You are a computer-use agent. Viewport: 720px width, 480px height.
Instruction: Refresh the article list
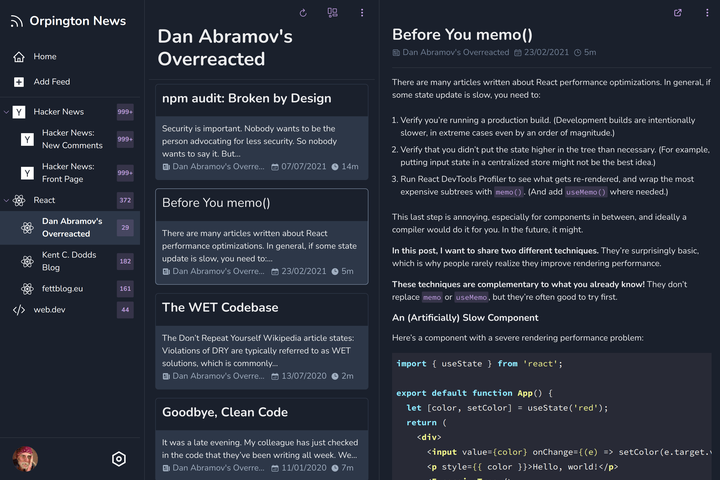[x=303, y=13]
